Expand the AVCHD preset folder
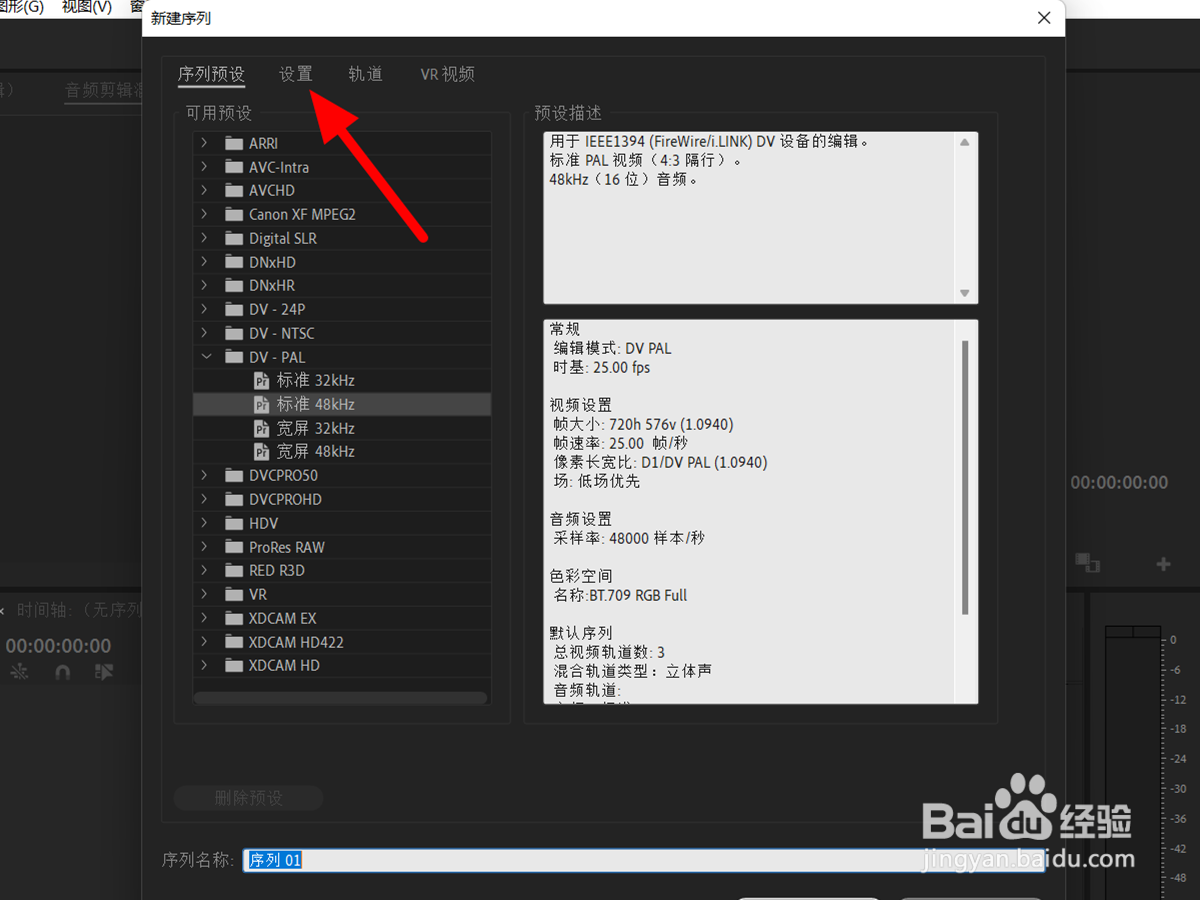Viewport: 1200px width, 900px height. [x=205, y=190]
